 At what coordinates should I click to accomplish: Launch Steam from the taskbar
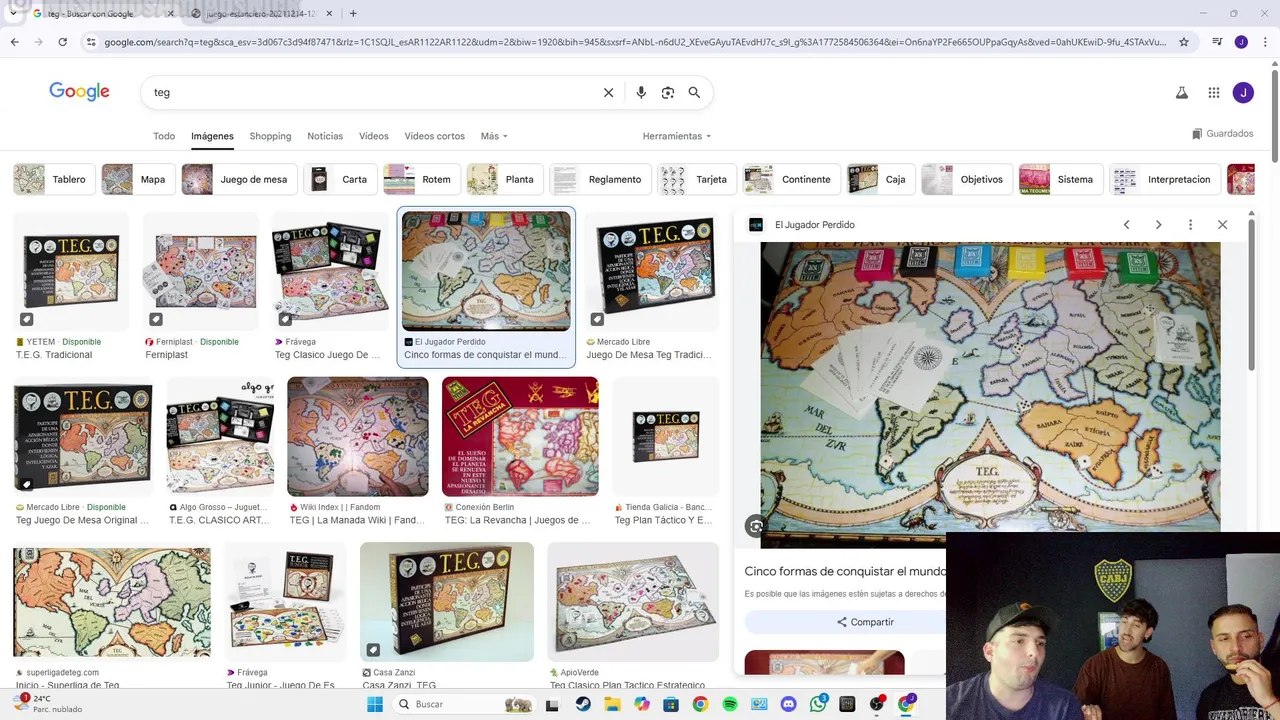(x=583, y=704)
